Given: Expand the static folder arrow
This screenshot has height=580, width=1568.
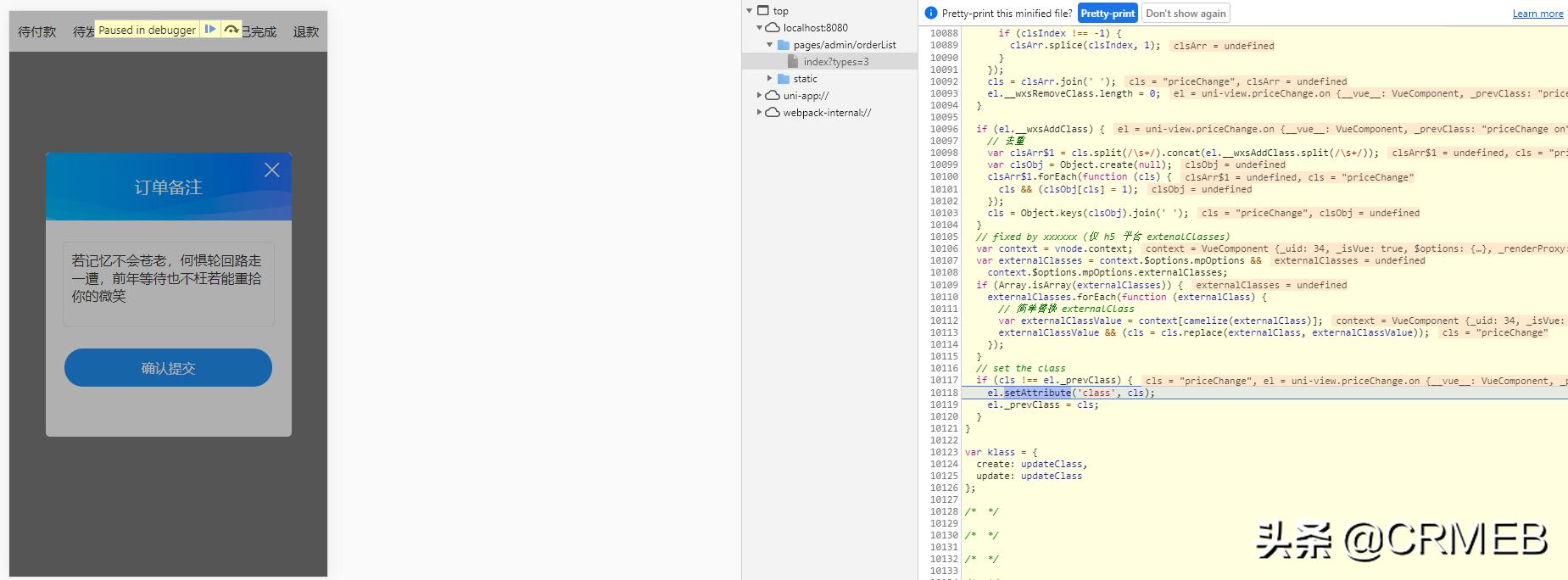Looking at the screenshot, I should [770, 79].
